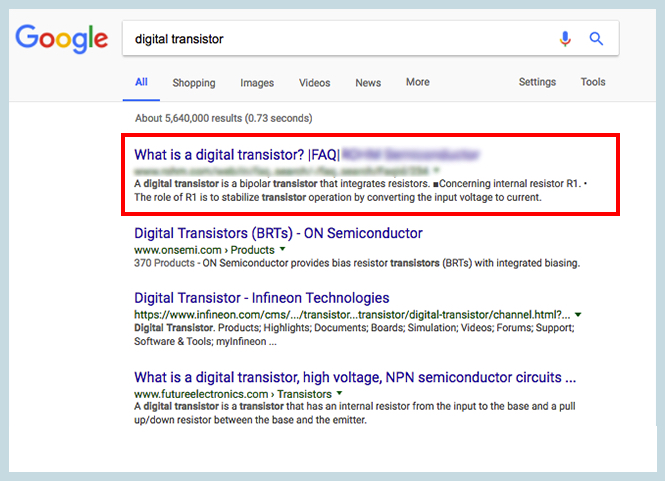Expand dropdown arrow next to infineon.com URL
Viewport: 665px width, 481px height.
point(578,315)
